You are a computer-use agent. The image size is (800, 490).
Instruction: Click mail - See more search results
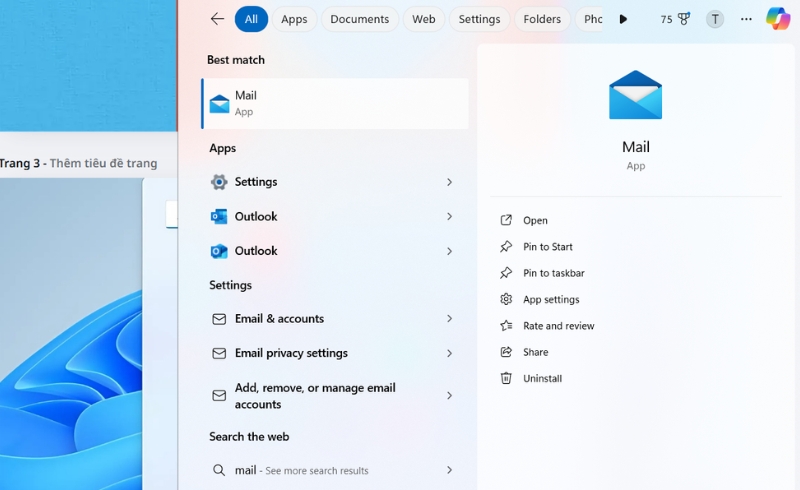[x=335, y=470]
